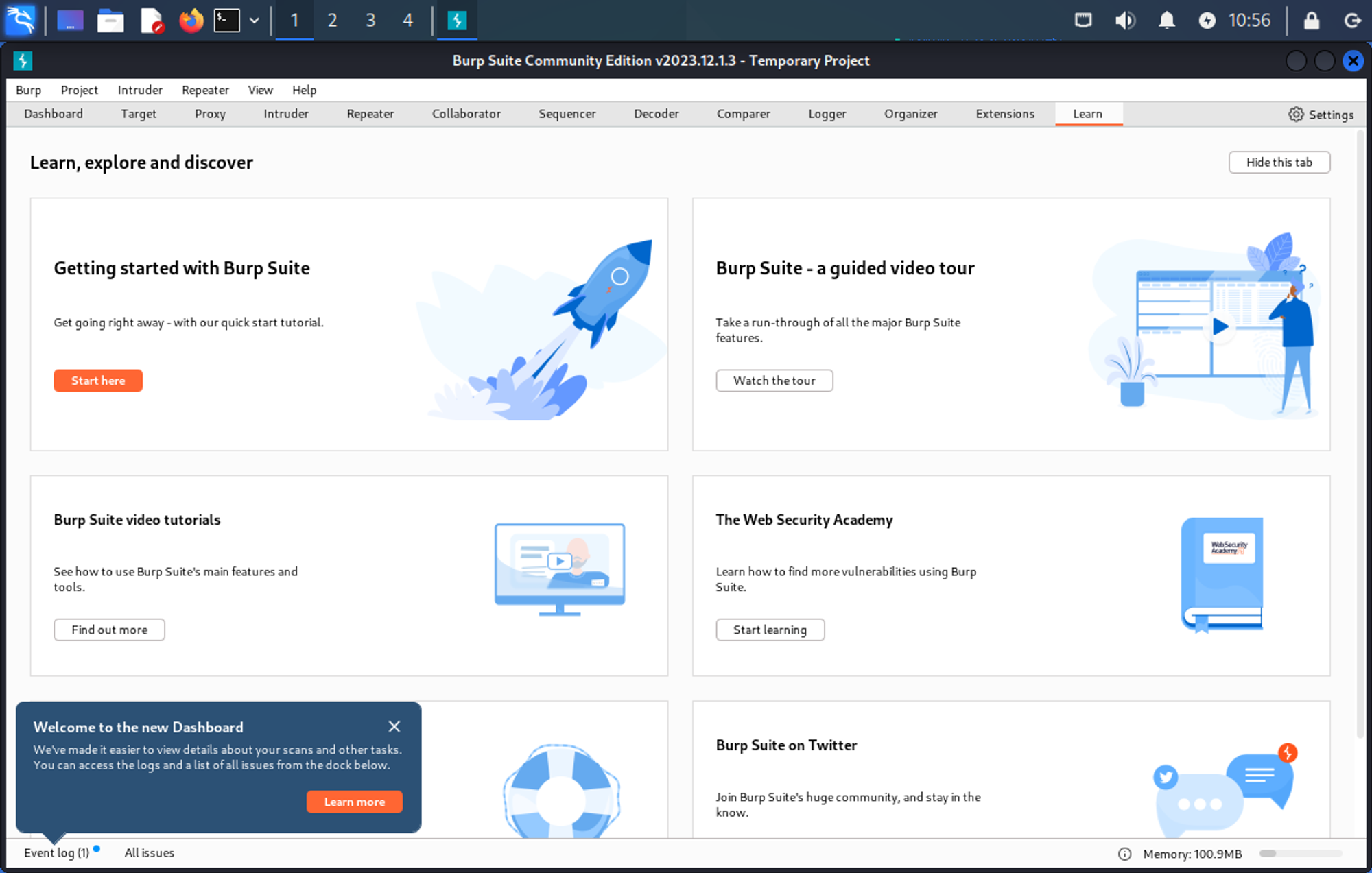Switch to the Target tab
The width and height of the screenshot is (1372, 873).
(x=139, y=114)
